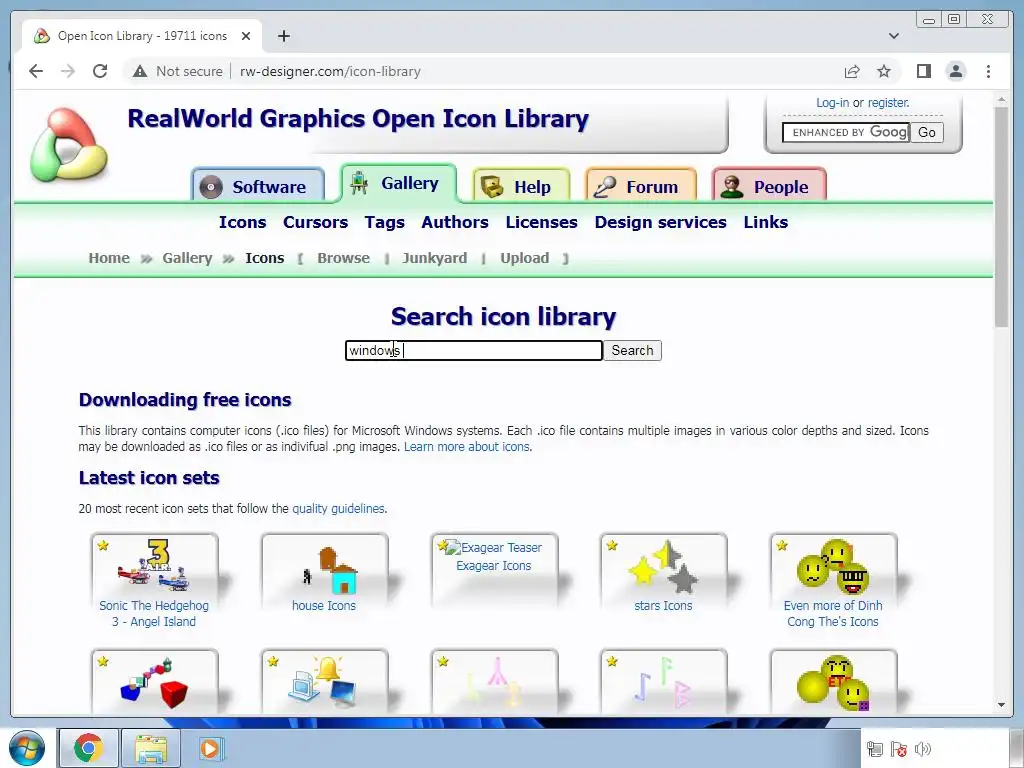Screen dimensions: 1024x768
Task: Click the Chrome taskbar icon
Action: coord(89,748)
